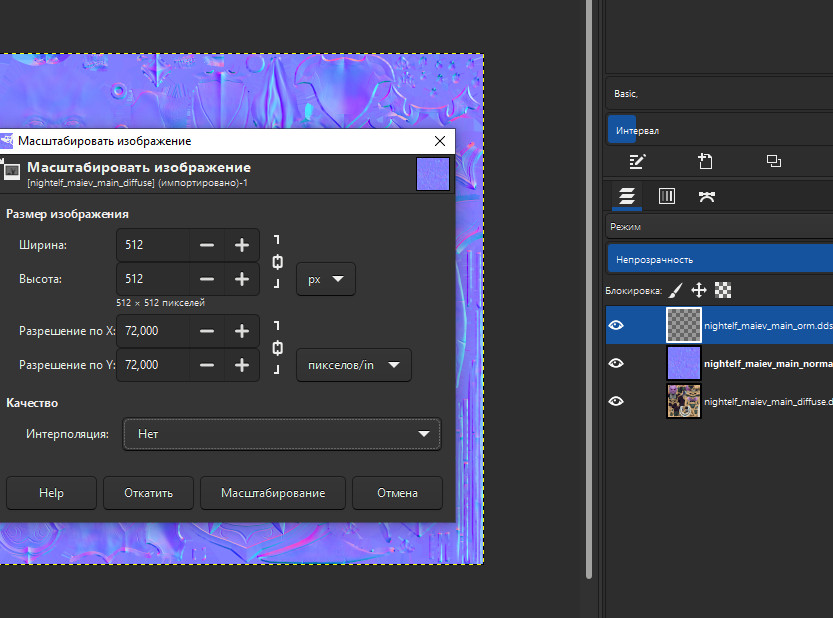
Task: Click the Отмена button
Action: coord(397,493)
